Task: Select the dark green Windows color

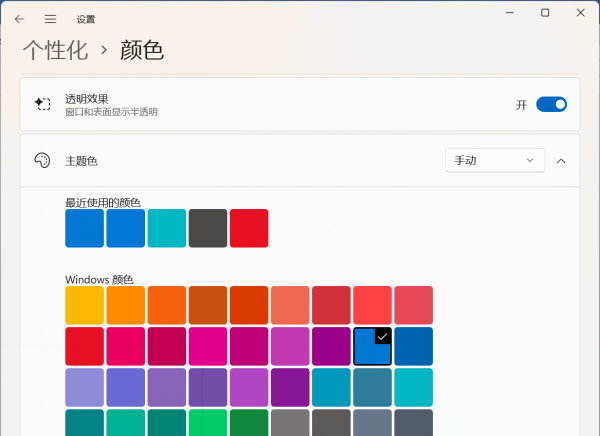Action: tap(249, 422)
